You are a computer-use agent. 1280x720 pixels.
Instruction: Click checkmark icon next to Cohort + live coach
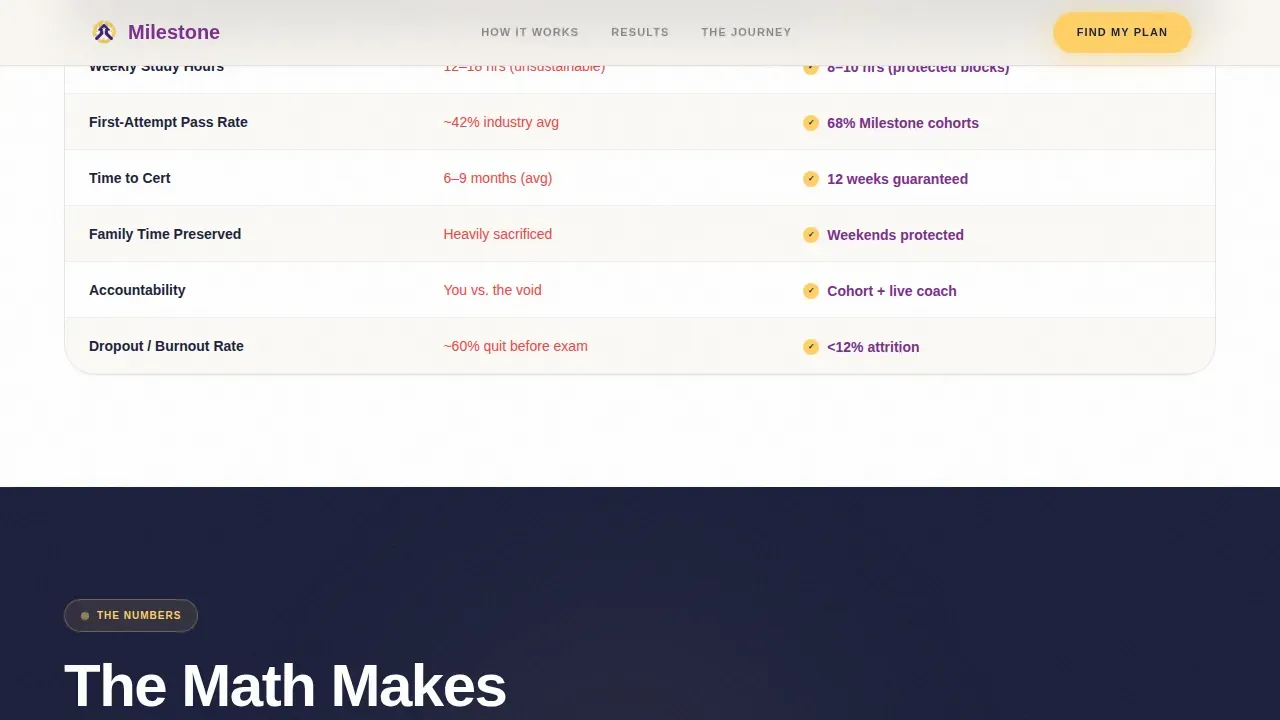point(811,291)
